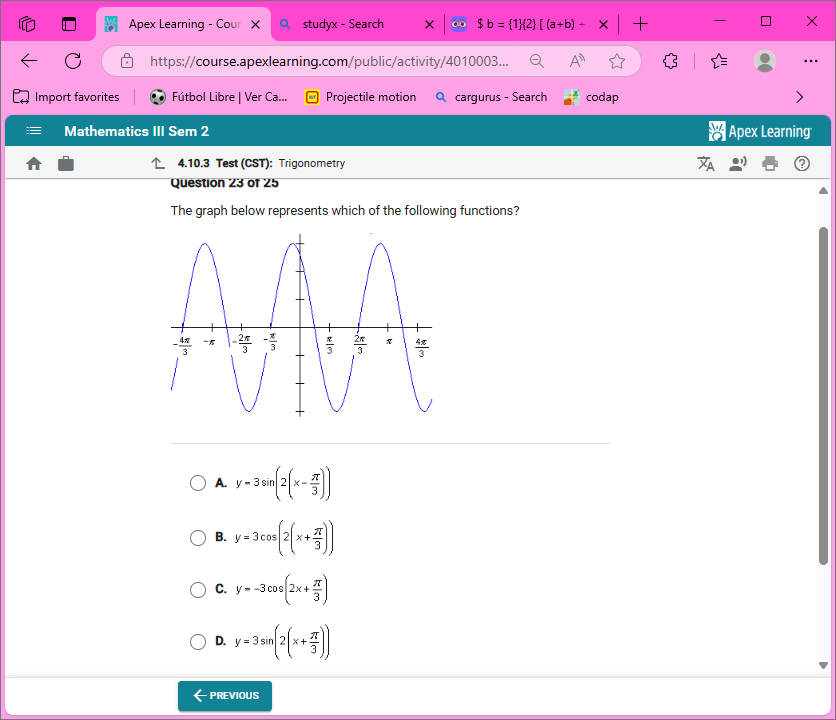
Task: Click the translate language icon
Action: (706, 162)
